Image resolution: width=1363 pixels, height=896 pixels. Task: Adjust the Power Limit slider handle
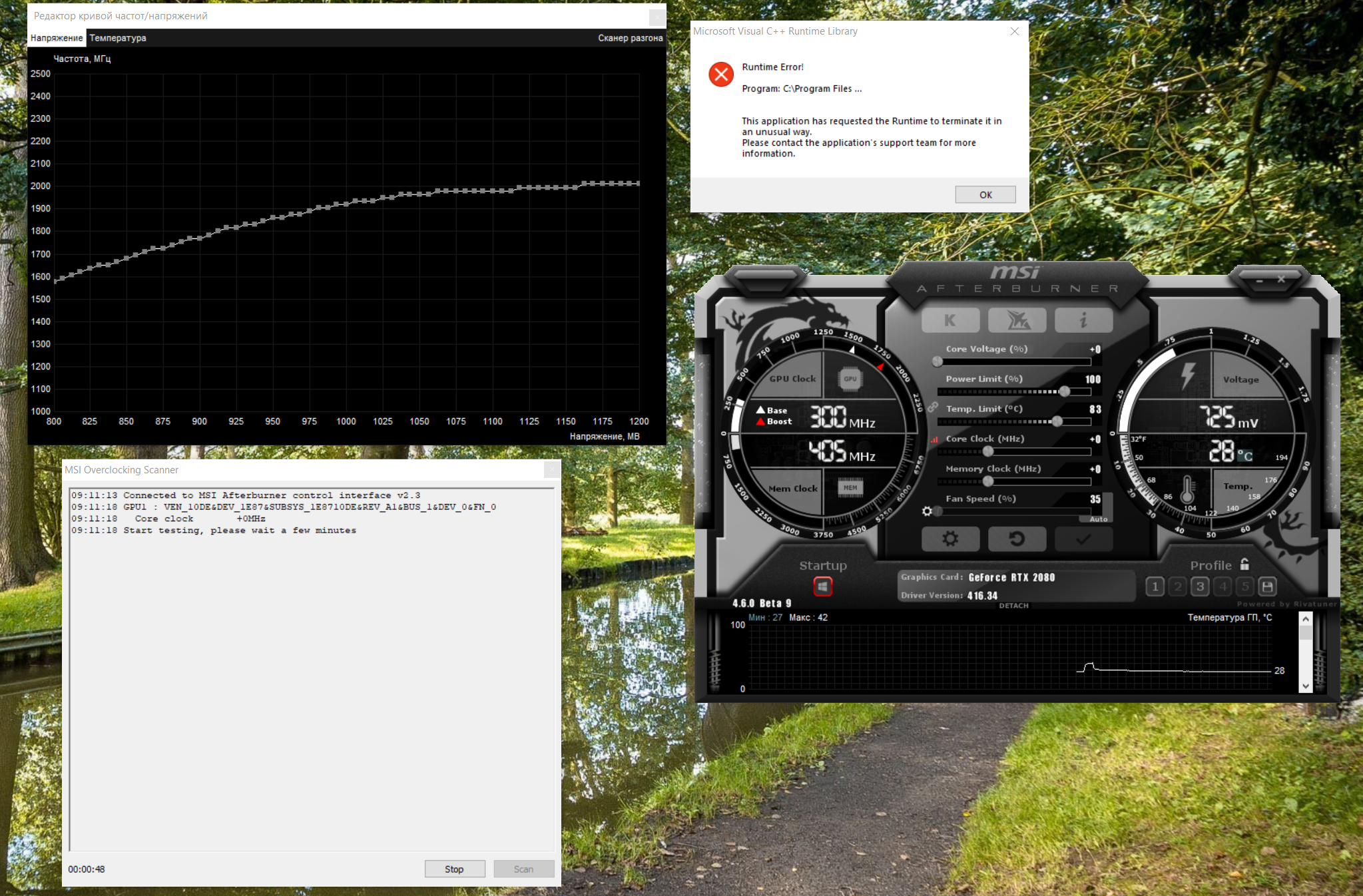point(1065,391)
